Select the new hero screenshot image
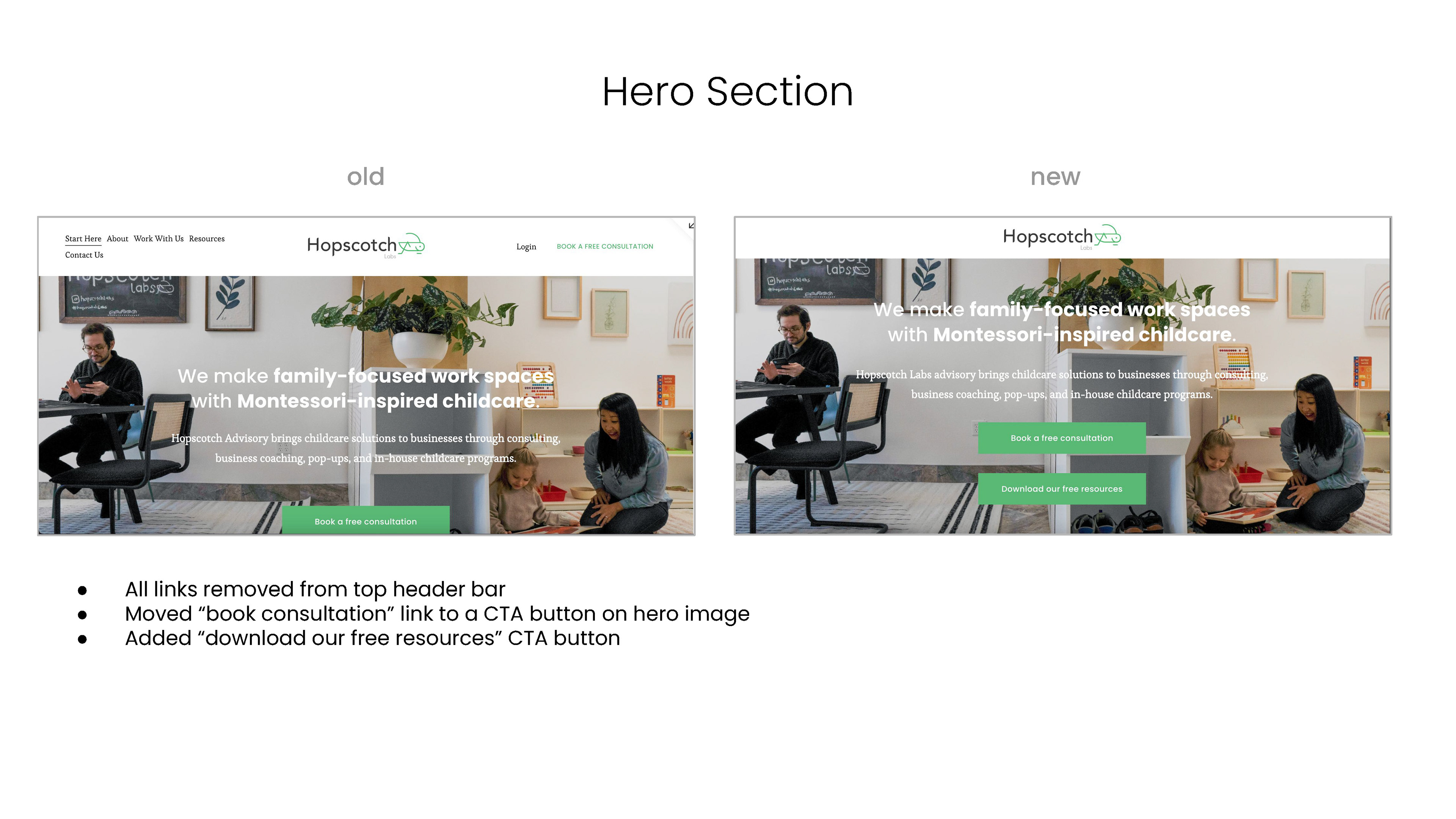This screenshot has height=819, width=1456. (1062, 376)
